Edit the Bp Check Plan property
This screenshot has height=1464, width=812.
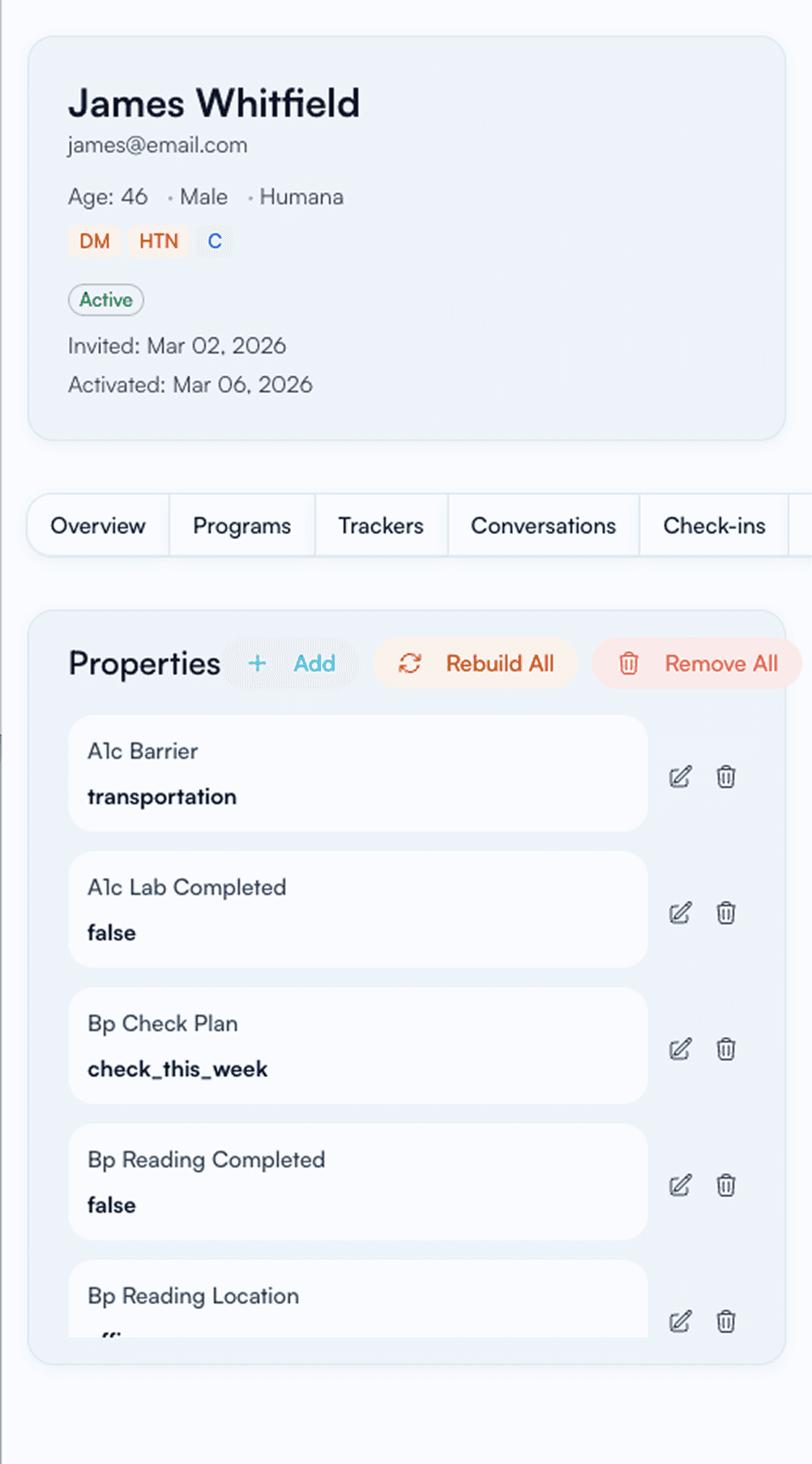pyautogui.click(x=680, y=1049)
